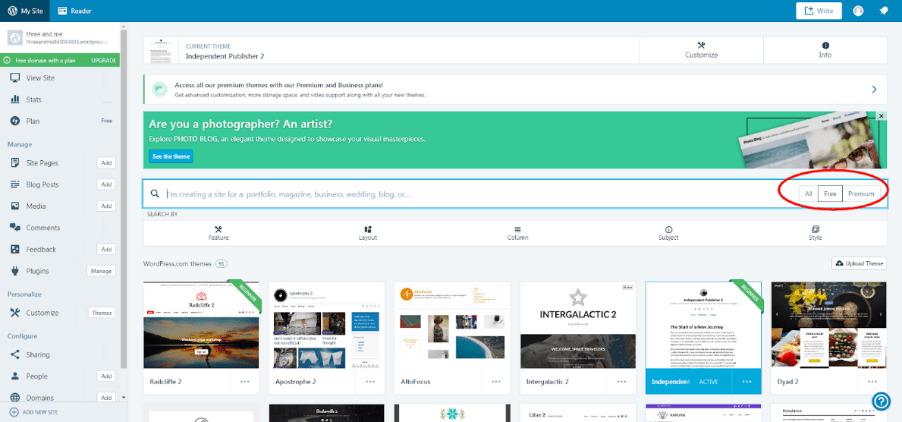Open AltoFocus more options menu

click(x=496, y=381)
